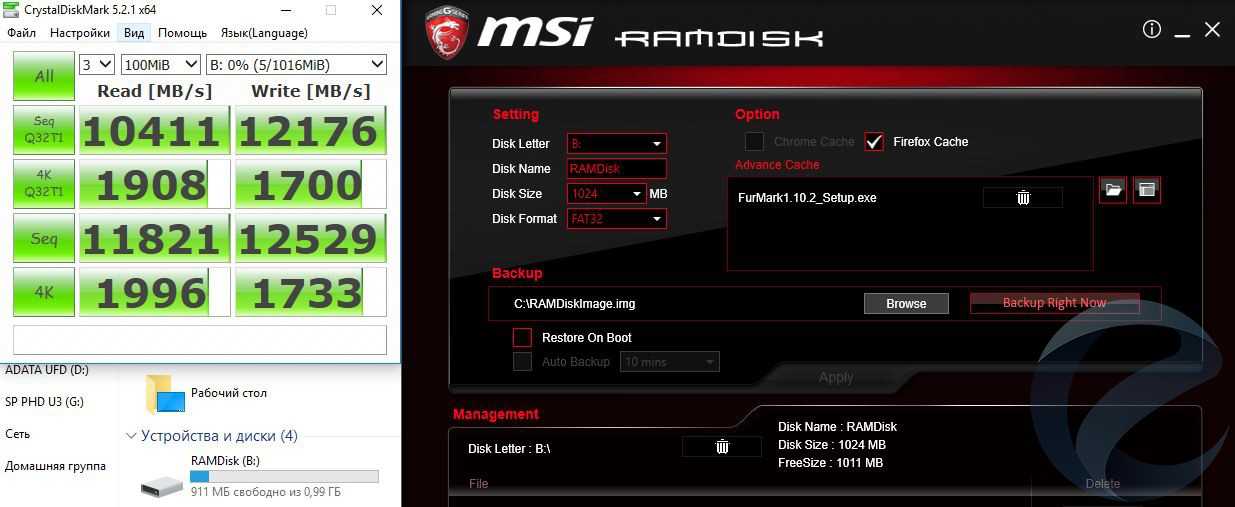The width and height of the screenshot is (1235, 507).
Task: Open the Рабочий стол folder icon
Action: point(165,394)
